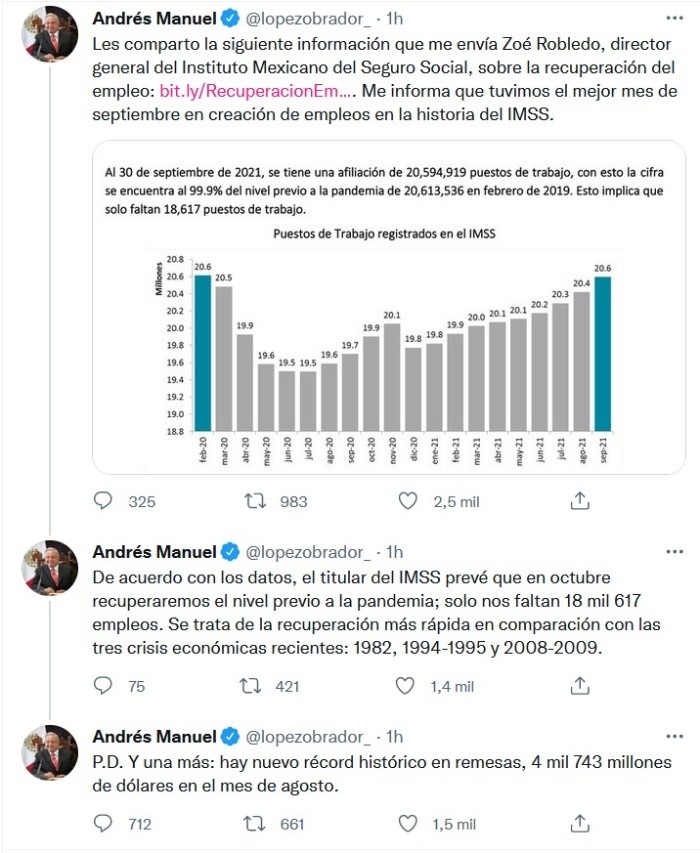The image size is (700, 853).
Task: Reply to third tweet with 712 replies
Action: (104, 824)
